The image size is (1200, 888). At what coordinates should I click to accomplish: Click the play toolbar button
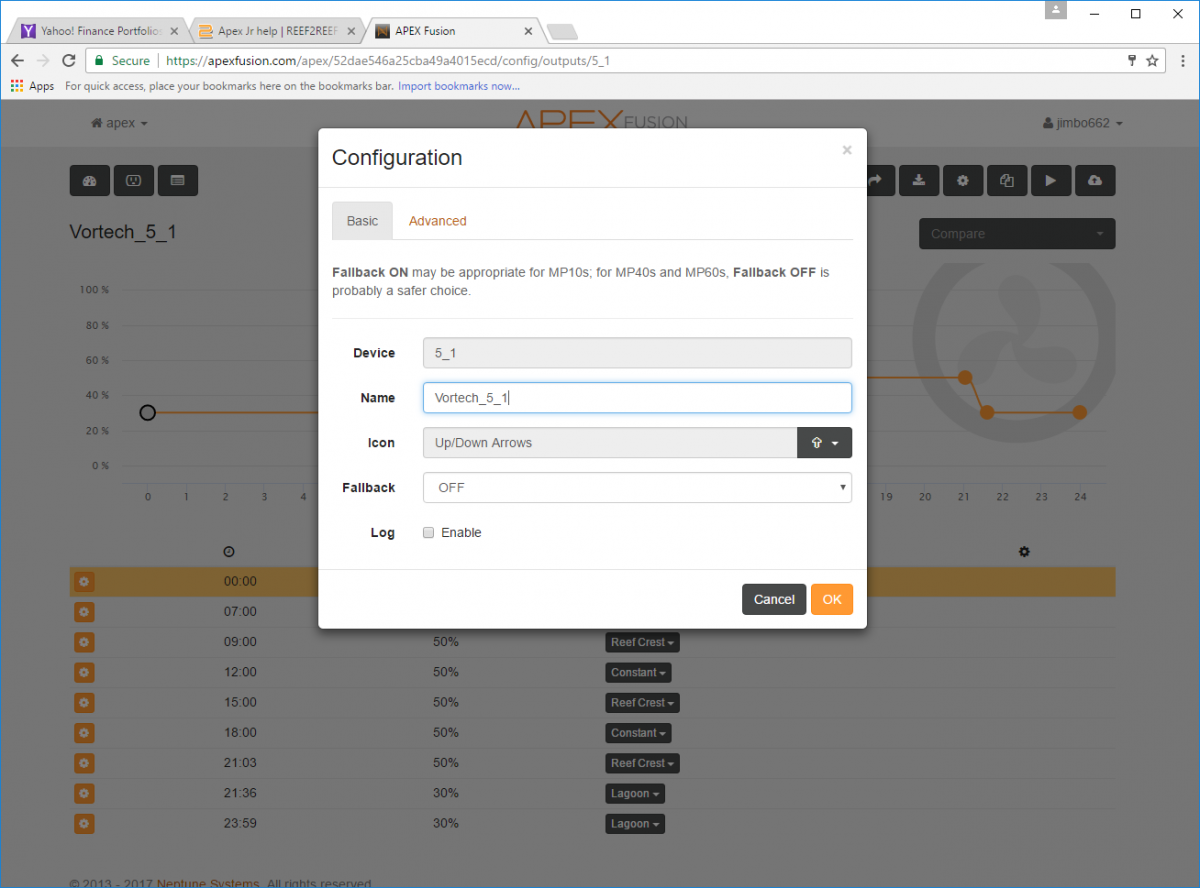1051,181
